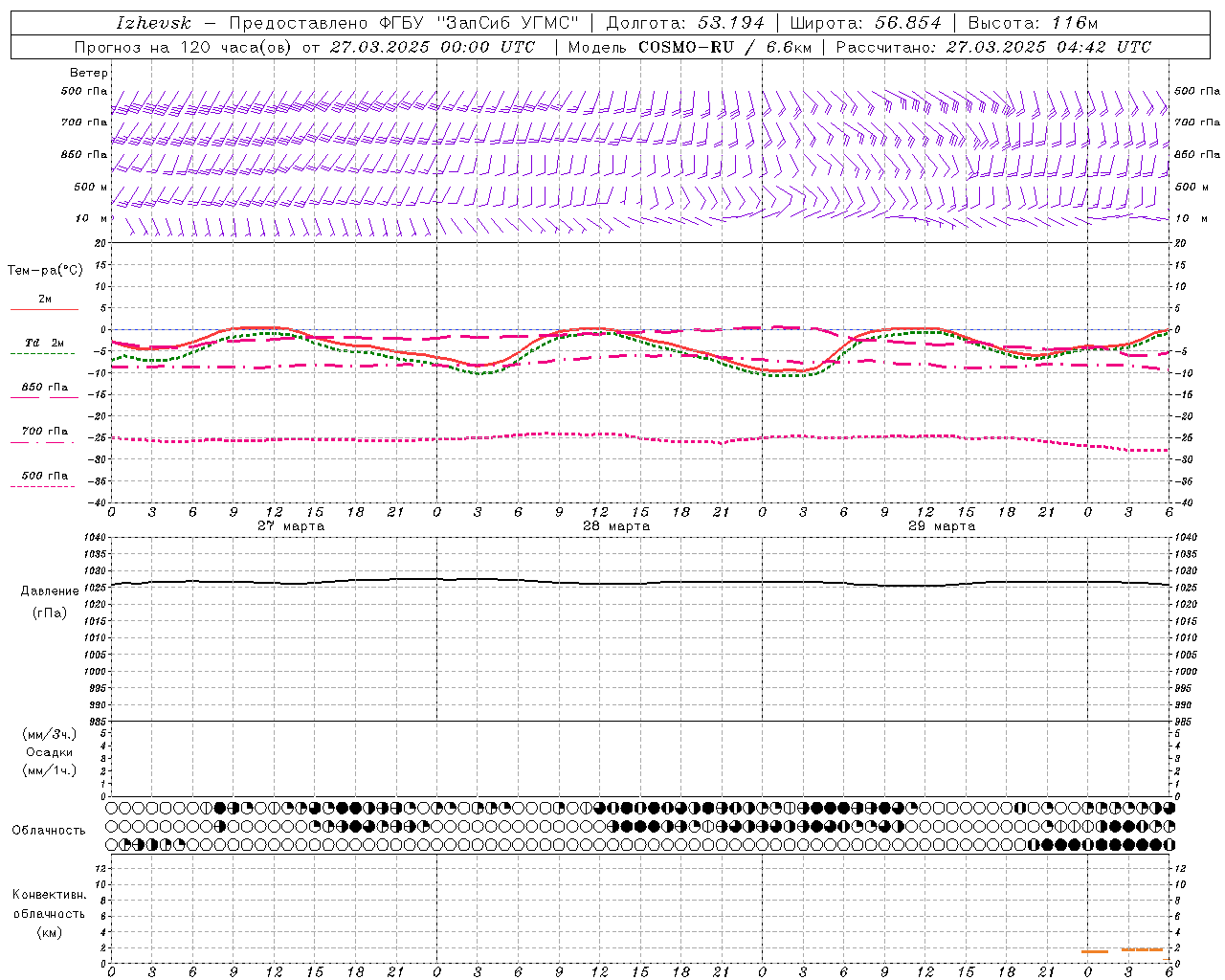Click the "(км)" unit under convective cloudiness
This screenshot has height=980, width=1225.
tap(49, 932)
